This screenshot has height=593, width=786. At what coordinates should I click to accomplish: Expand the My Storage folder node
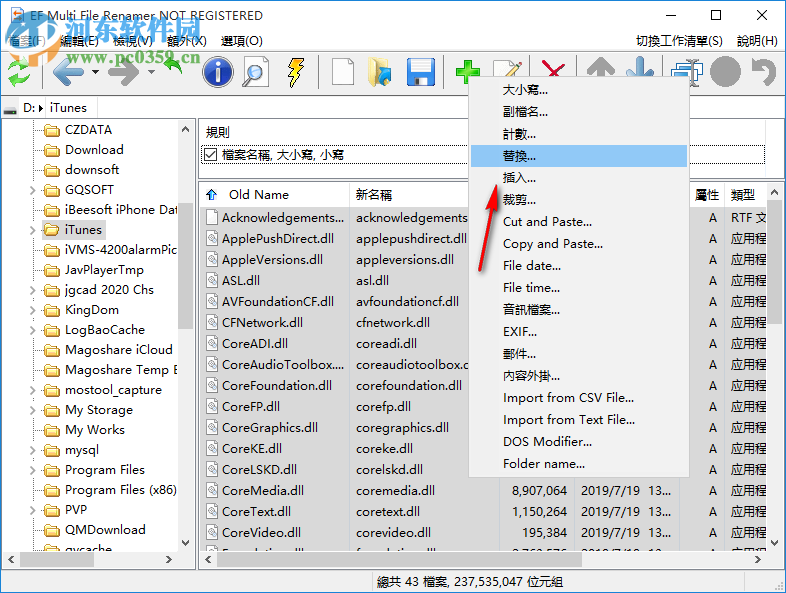33,410
